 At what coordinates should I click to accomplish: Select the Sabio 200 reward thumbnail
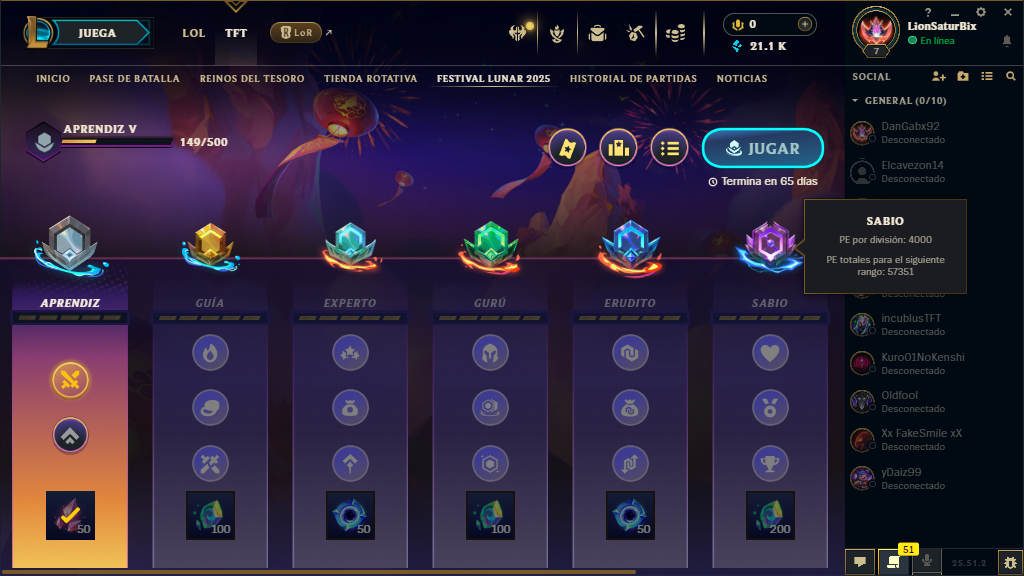(x=770, y=515)
